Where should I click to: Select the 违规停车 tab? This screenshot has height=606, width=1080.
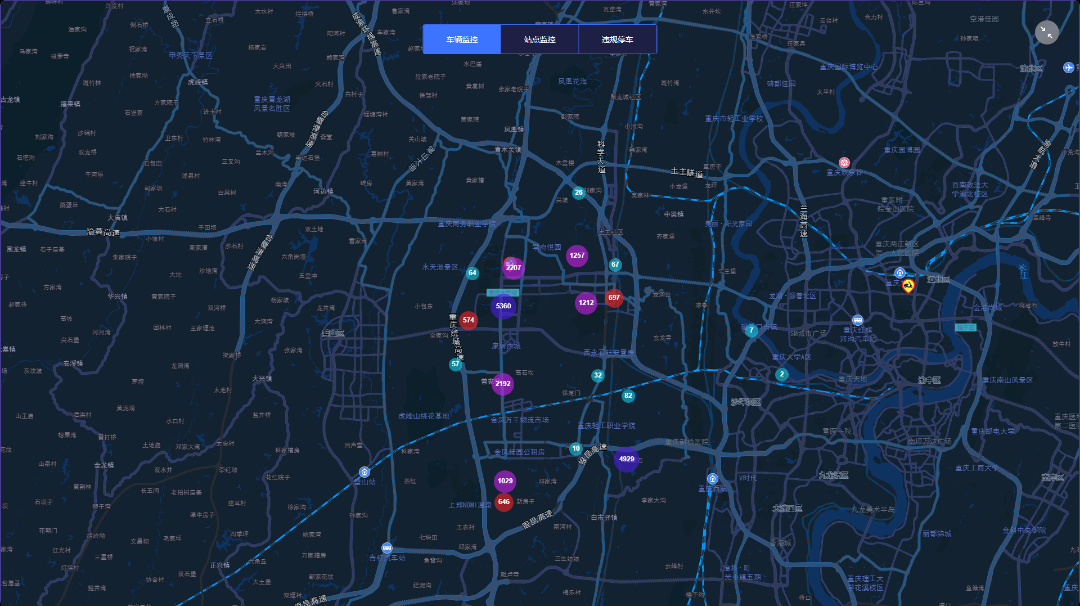pyautogui.click(x=617, y=40)
